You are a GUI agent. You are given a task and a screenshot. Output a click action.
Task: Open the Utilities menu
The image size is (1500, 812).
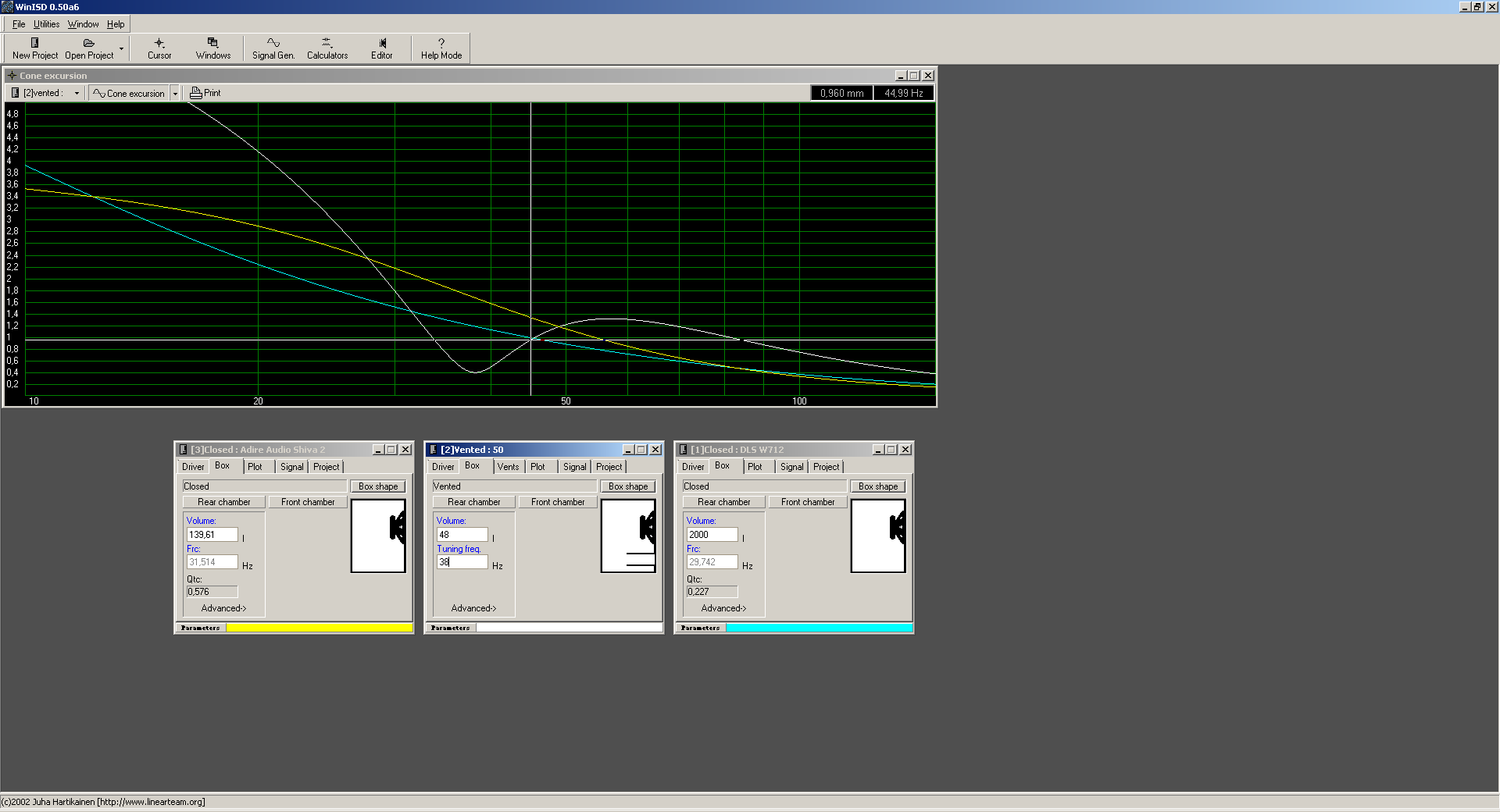coord(46,24)
